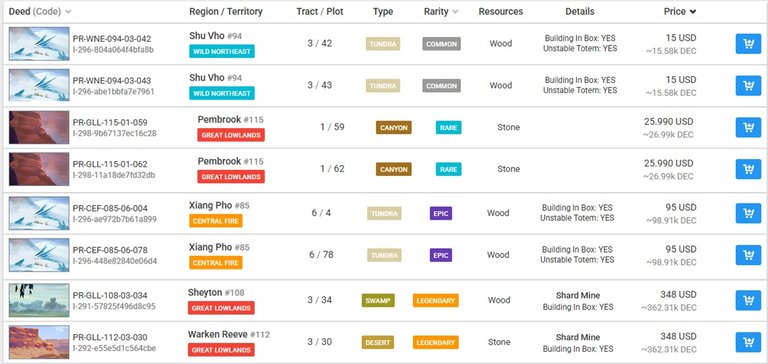Select the LEGENDARY rarity badge for Sheyton
Screen dimensions: 768x364
pyautogui.click(x=435, y=300)
